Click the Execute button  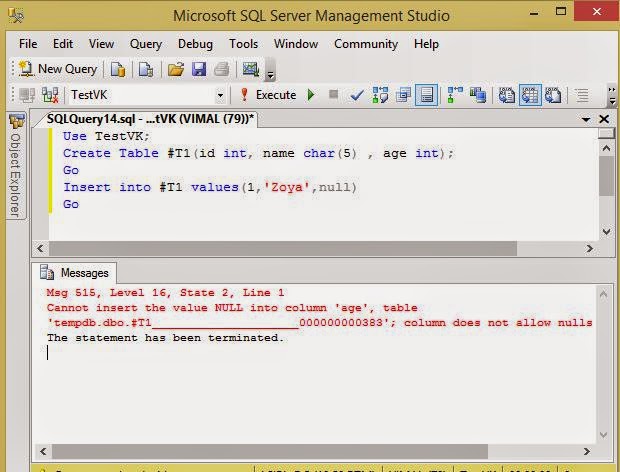pos(268,95)
